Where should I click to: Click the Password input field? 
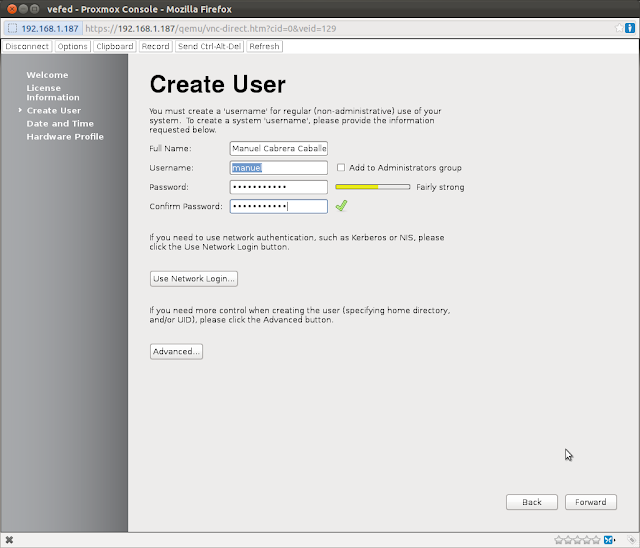click(x=278, y=187)
